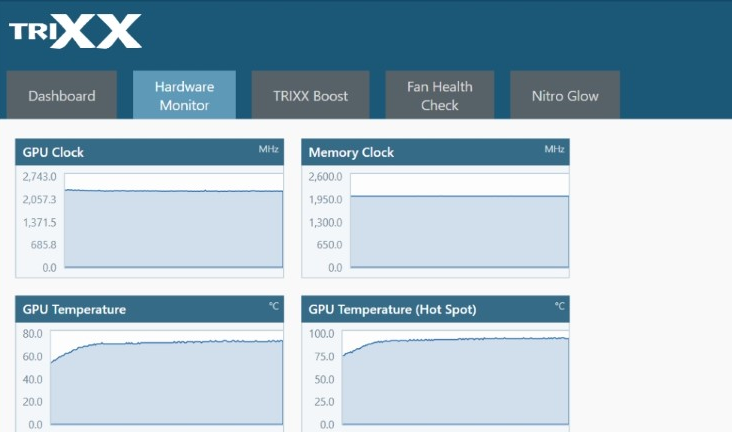This screenshot has height=432, width=732.
Task: Click the 1,950.0 axis label
Action: tap(325, 199)
